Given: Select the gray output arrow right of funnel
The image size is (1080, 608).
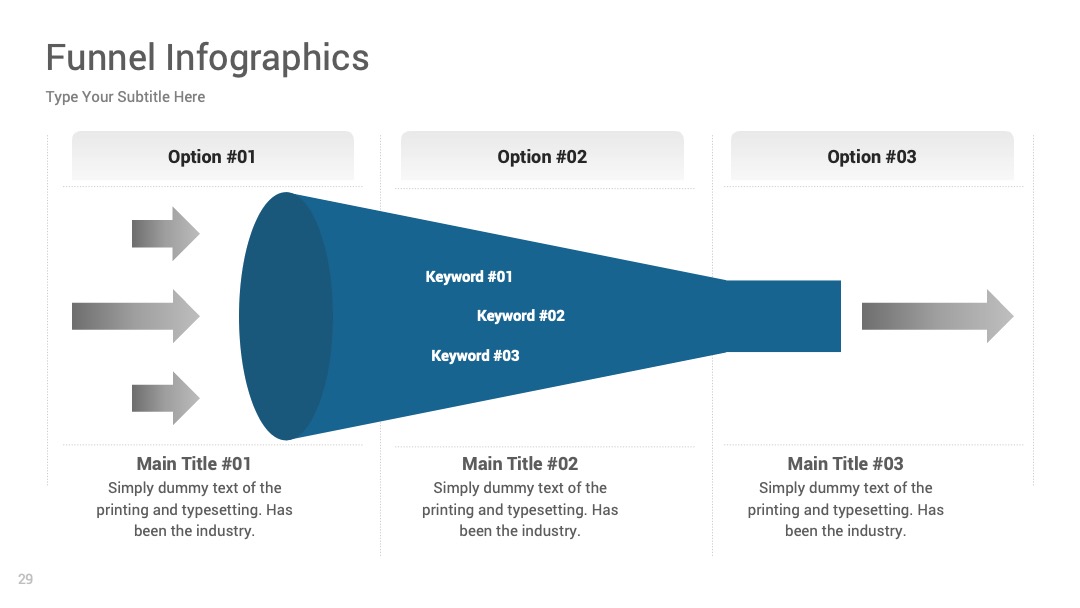Looking at the screenshot, I should 937,316.
